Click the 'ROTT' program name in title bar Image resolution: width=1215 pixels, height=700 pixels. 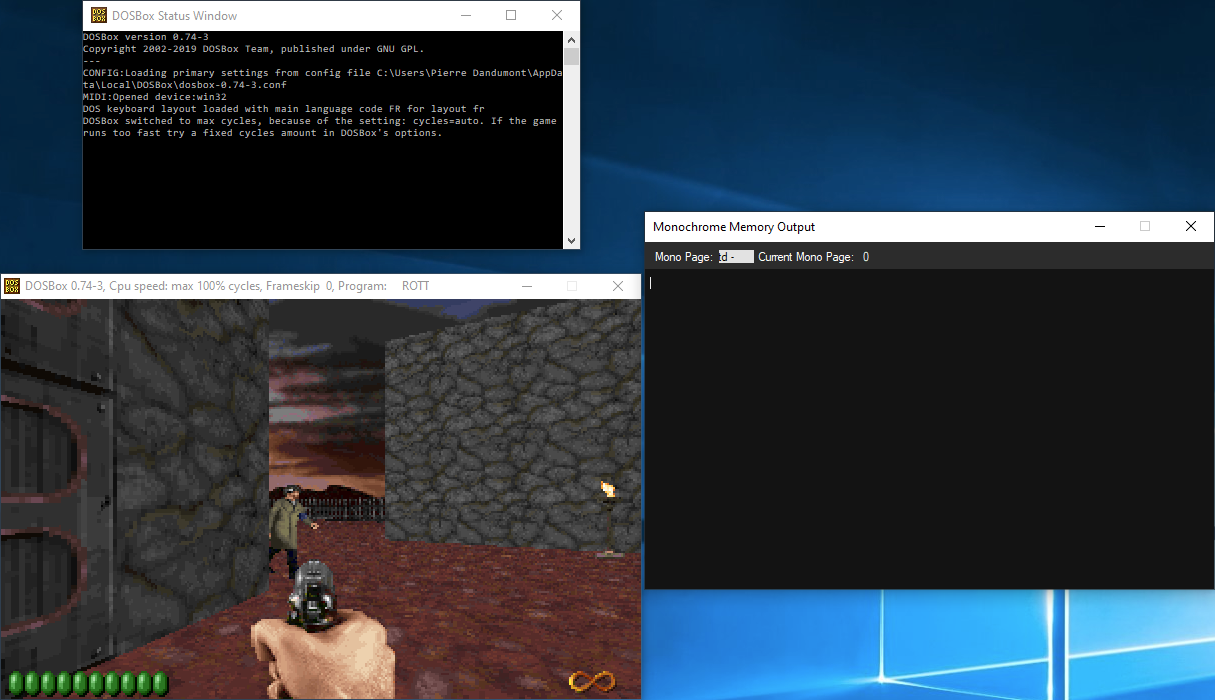[415, 286]
